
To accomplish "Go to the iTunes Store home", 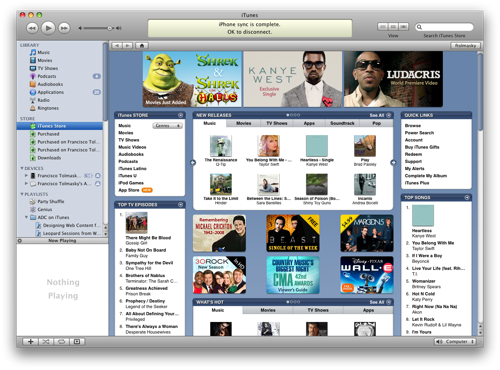I will [142, 46].
